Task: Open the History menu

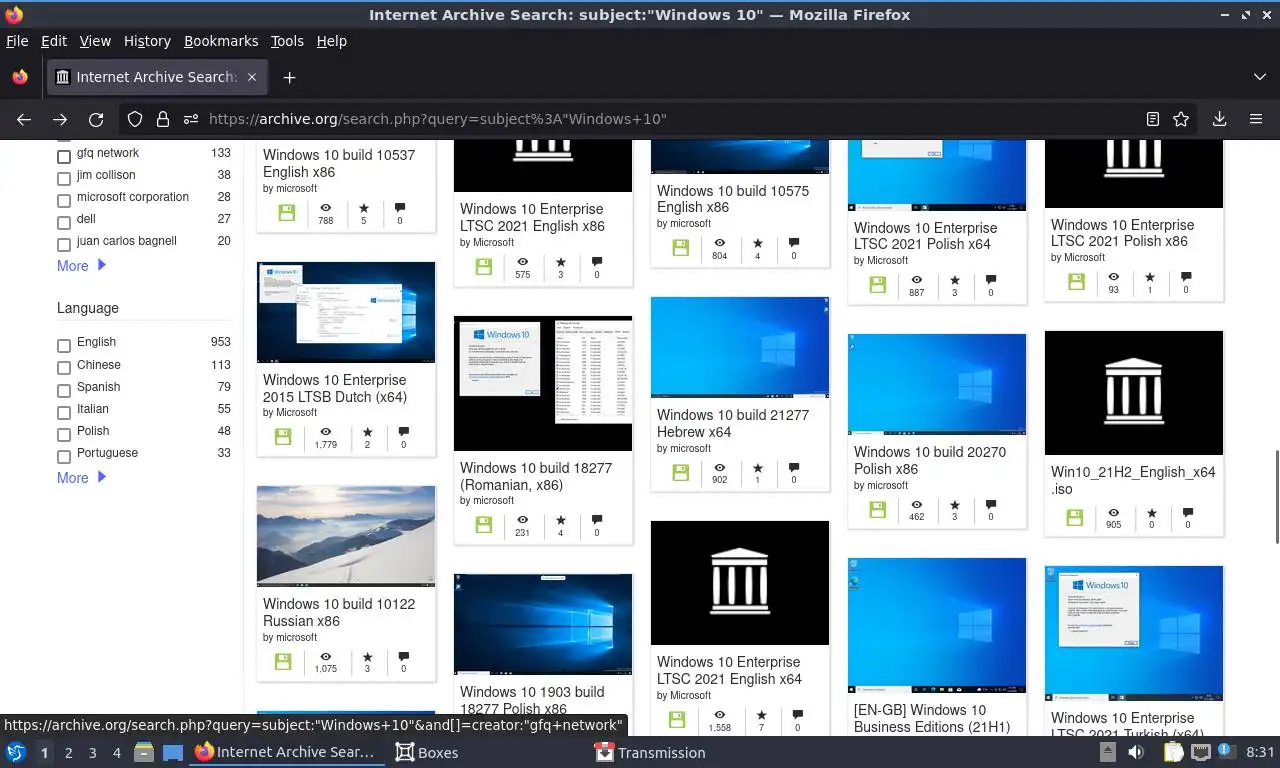Action: (x=147, y=41)
